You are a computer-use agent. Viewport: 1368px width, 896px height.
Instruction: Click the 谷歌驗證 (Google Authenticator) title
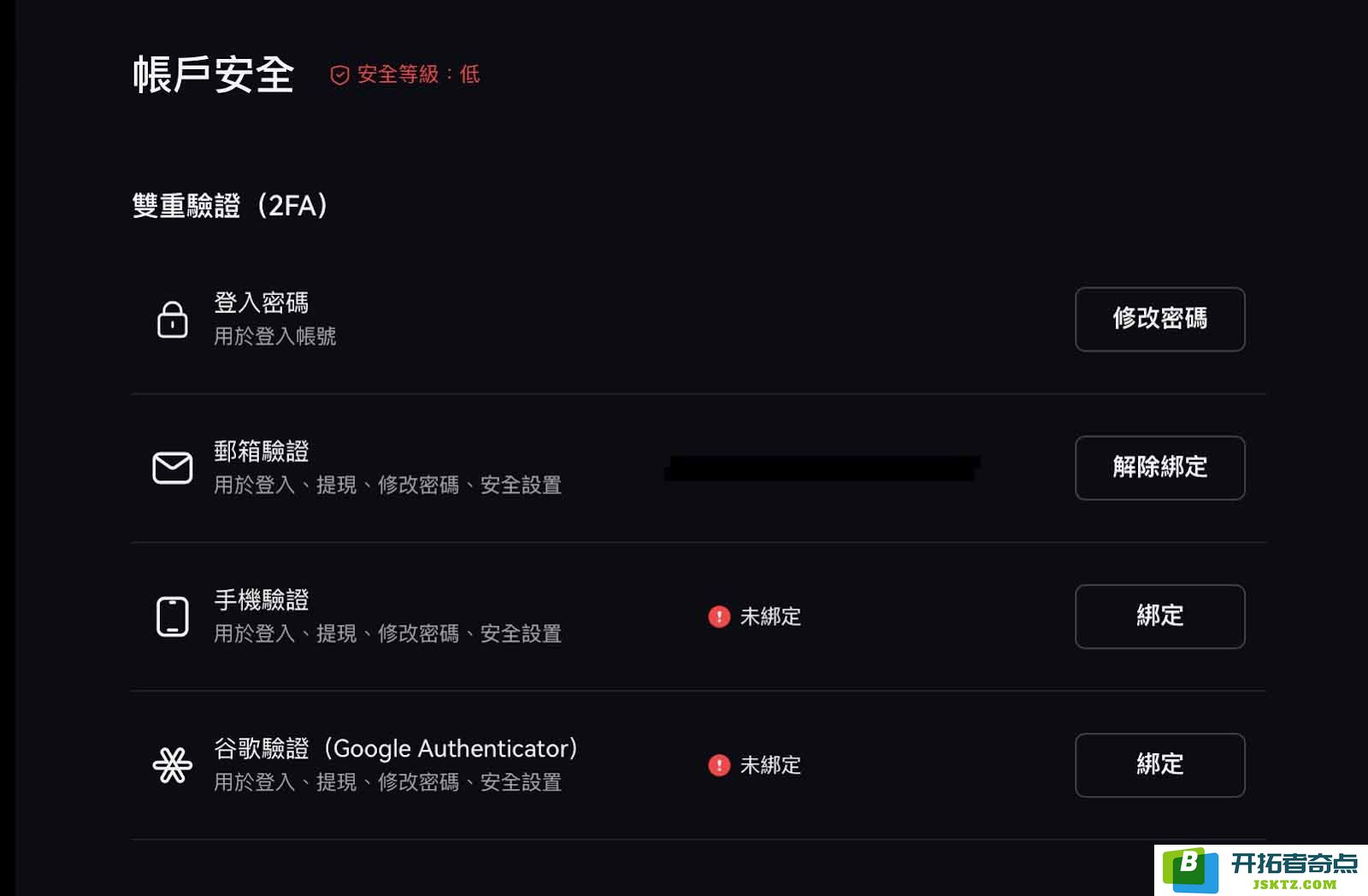tap(397, 749)
